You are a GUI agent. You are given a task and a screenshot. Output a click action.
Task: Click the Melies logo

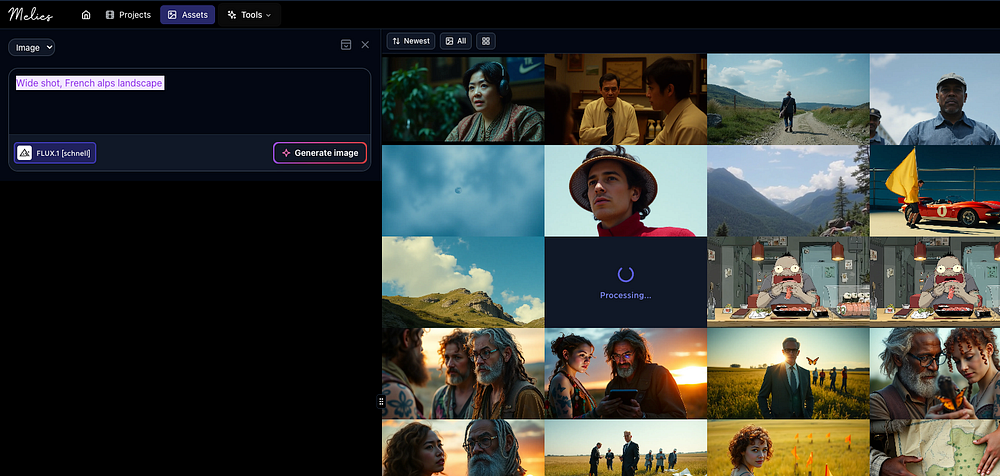[30, 15]
